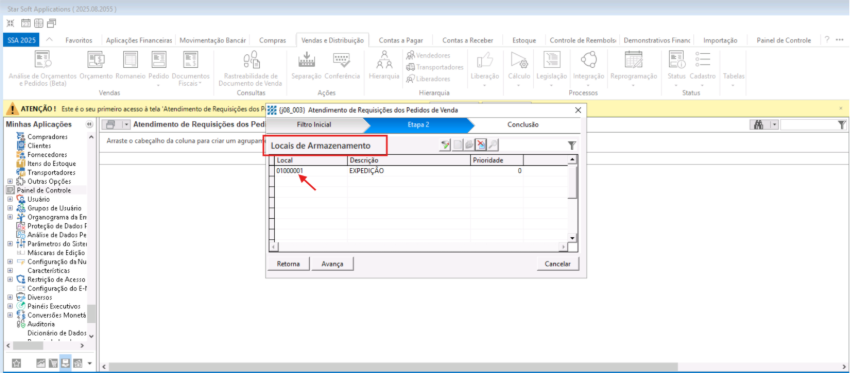The image size is (850, 373).
Task: Collapse the ribbon with the chevron
Action: coord(49,40)
